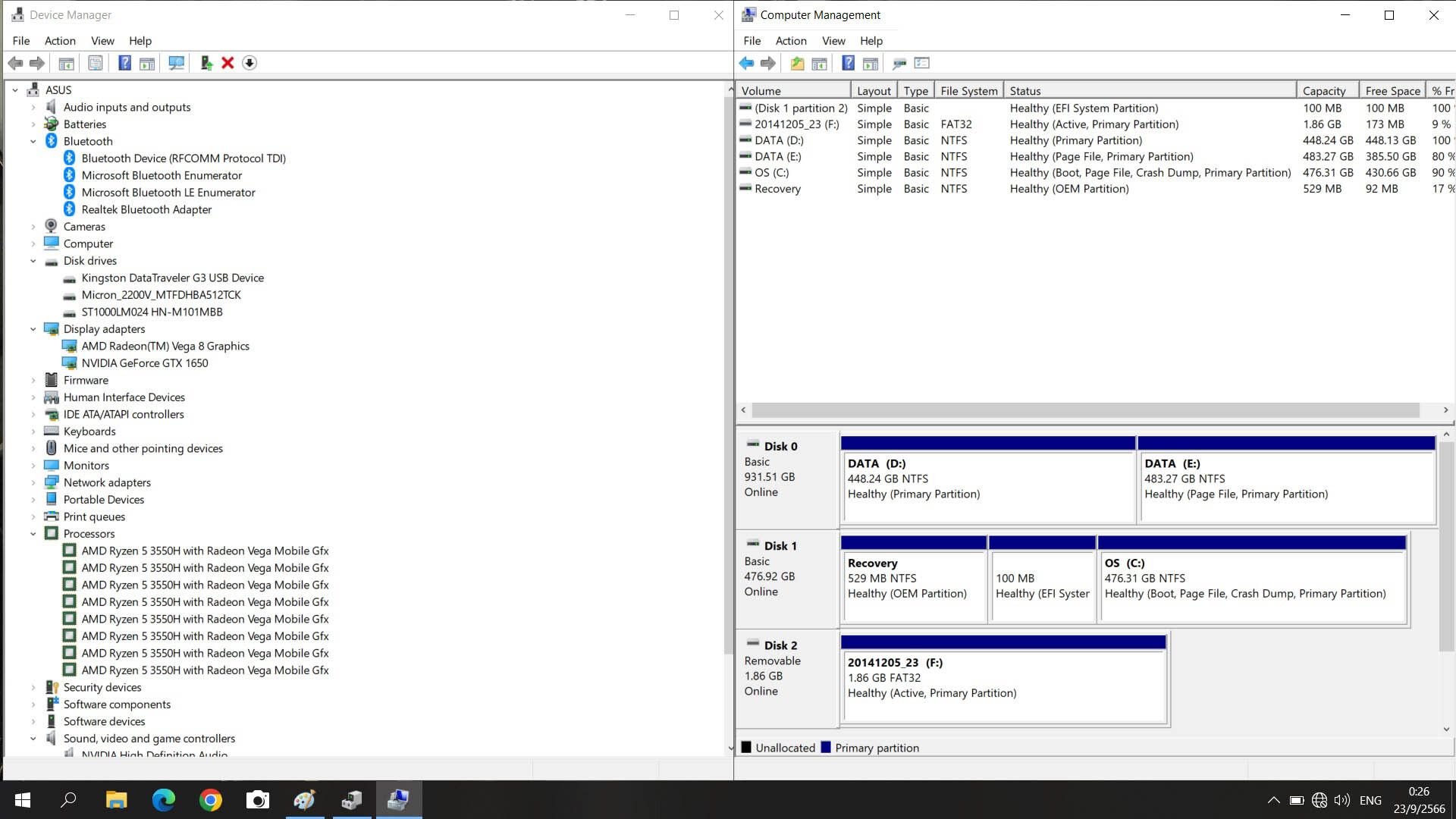The width and height of the screenshot is (1456, 819).
Task: Click Show/Hide console tree icon in Computer Management
Action: (x=819, y=63)
